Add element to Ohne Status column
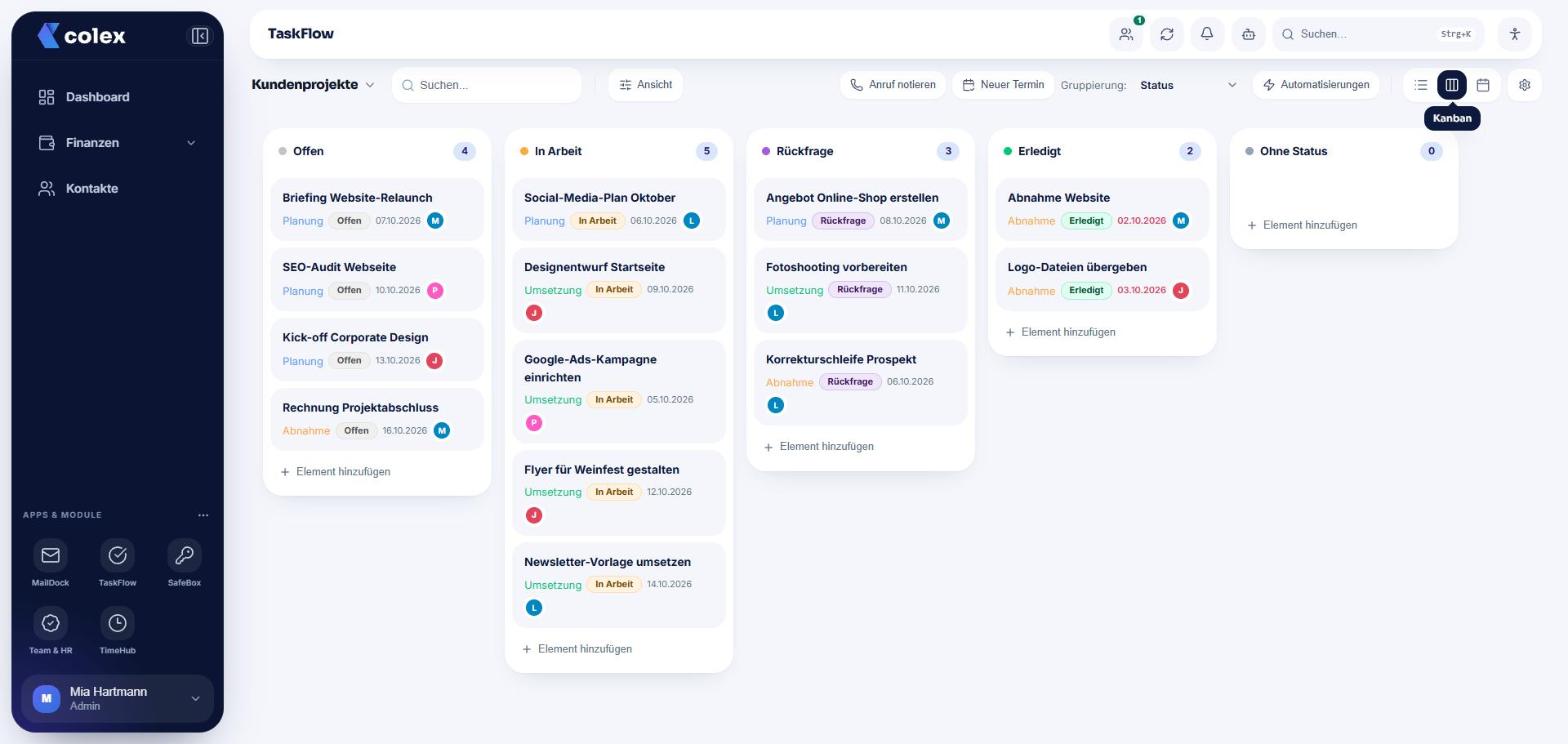 (x=1303, y=225)
